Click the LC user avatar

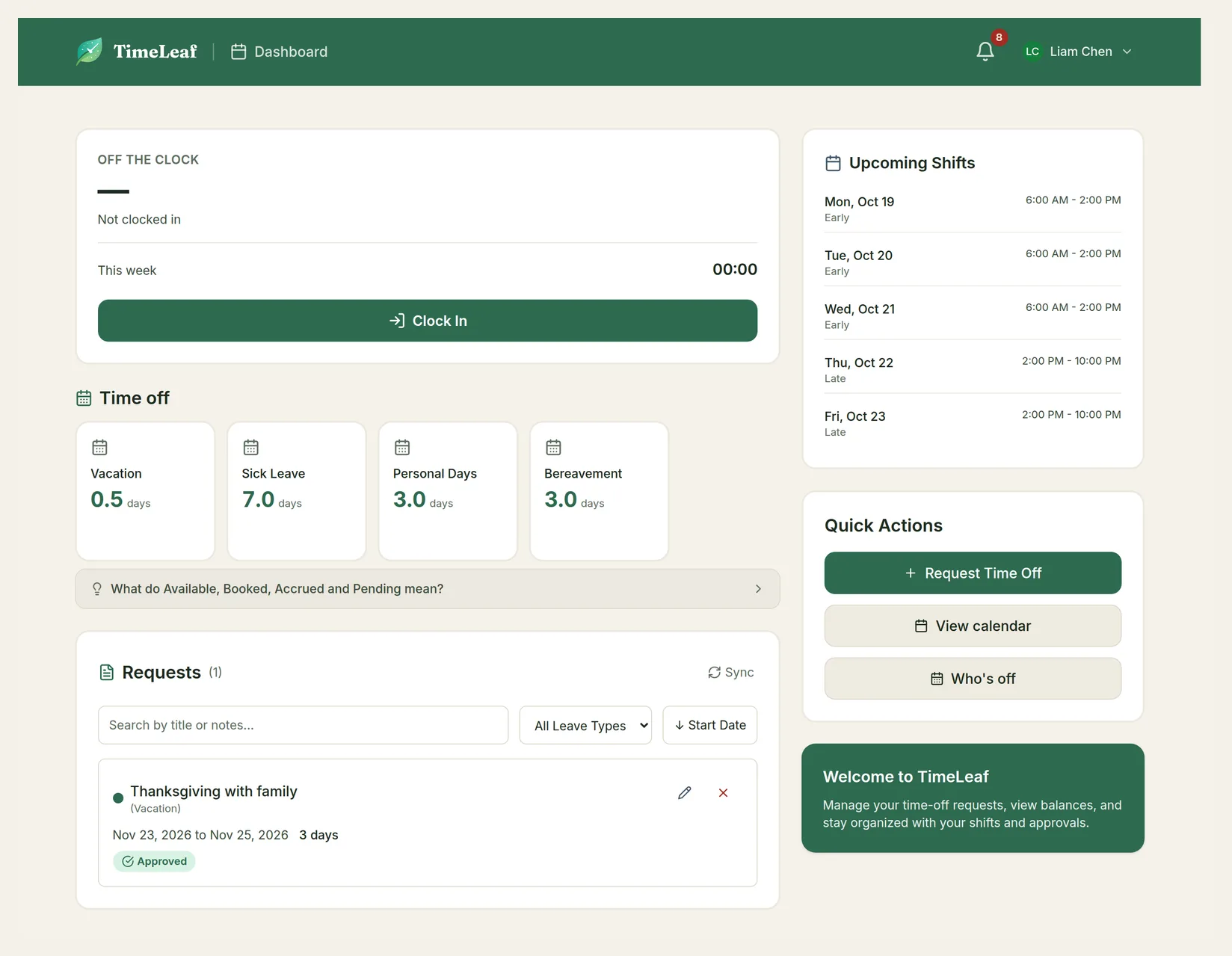1032,52
